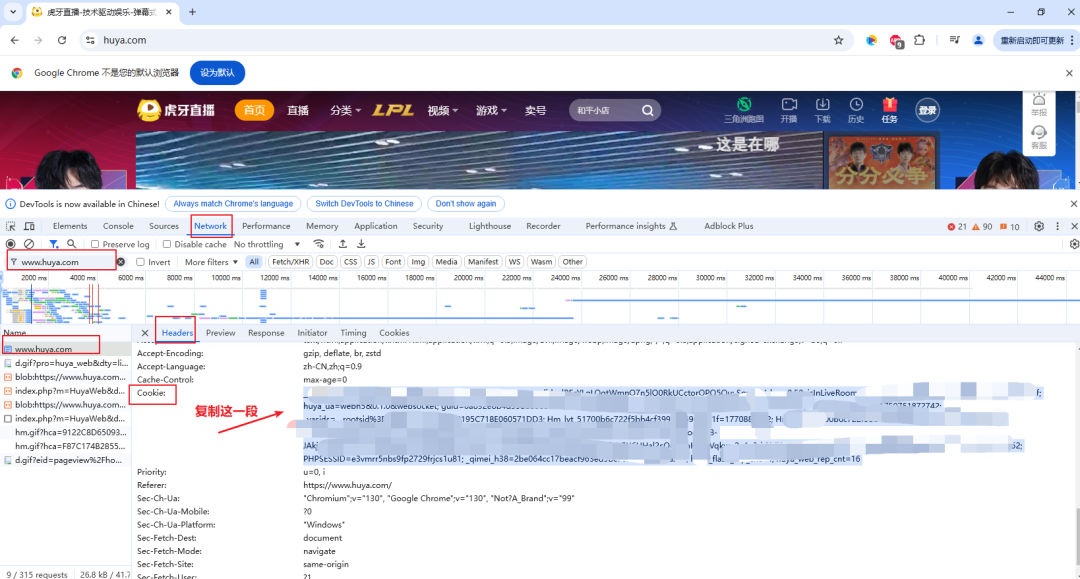Open the Huya 任务 gift icon
Image resolution: width=1080 pixels, height=579 pixels.
[889, 109]
